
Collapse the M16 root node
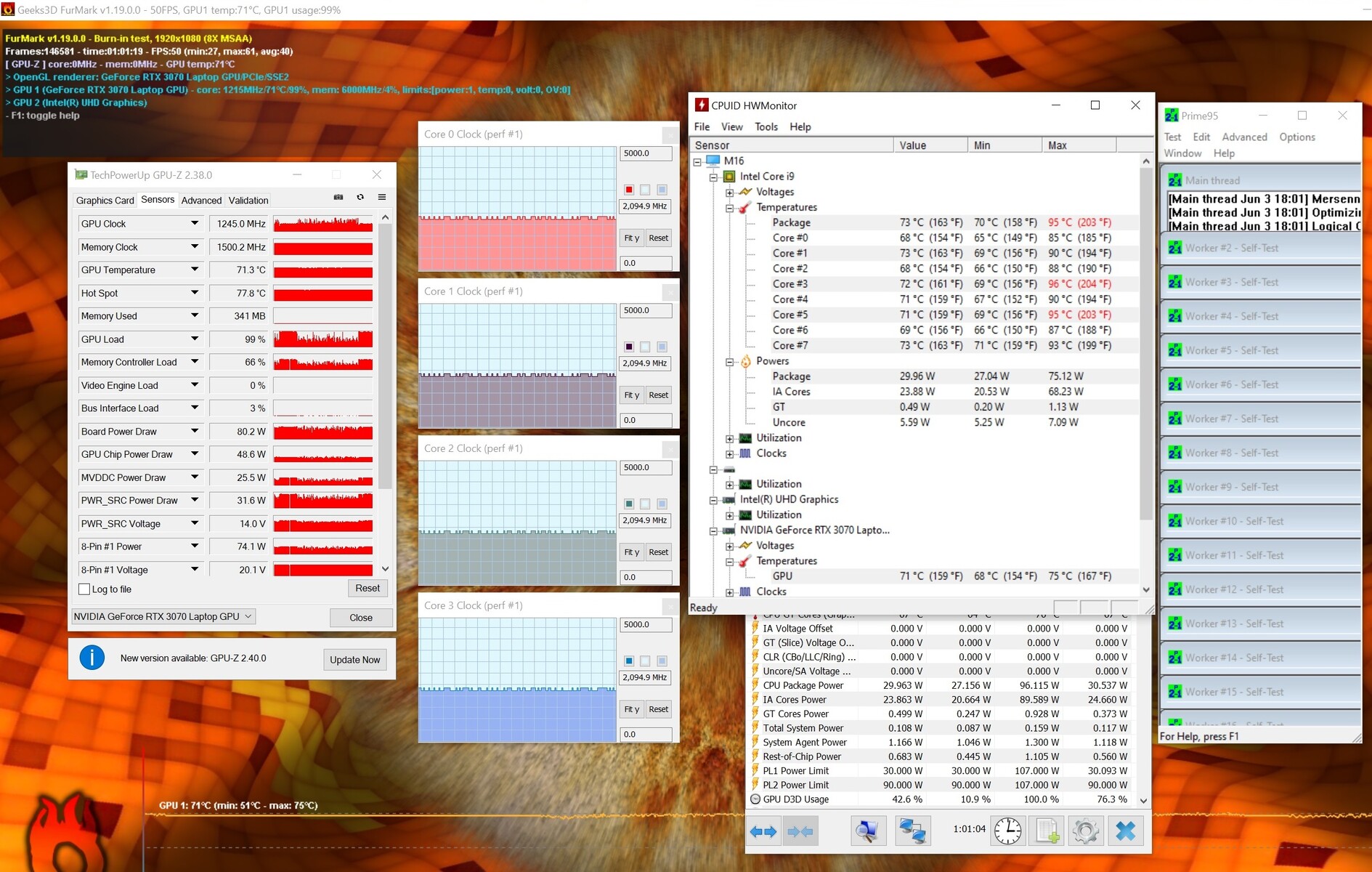coord(697,161)
